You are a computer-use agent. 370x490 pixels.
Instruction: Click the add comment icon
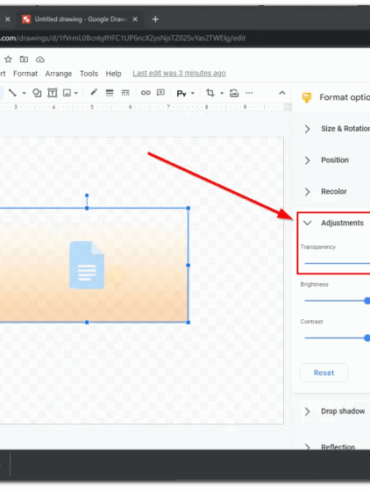point(161,92)
